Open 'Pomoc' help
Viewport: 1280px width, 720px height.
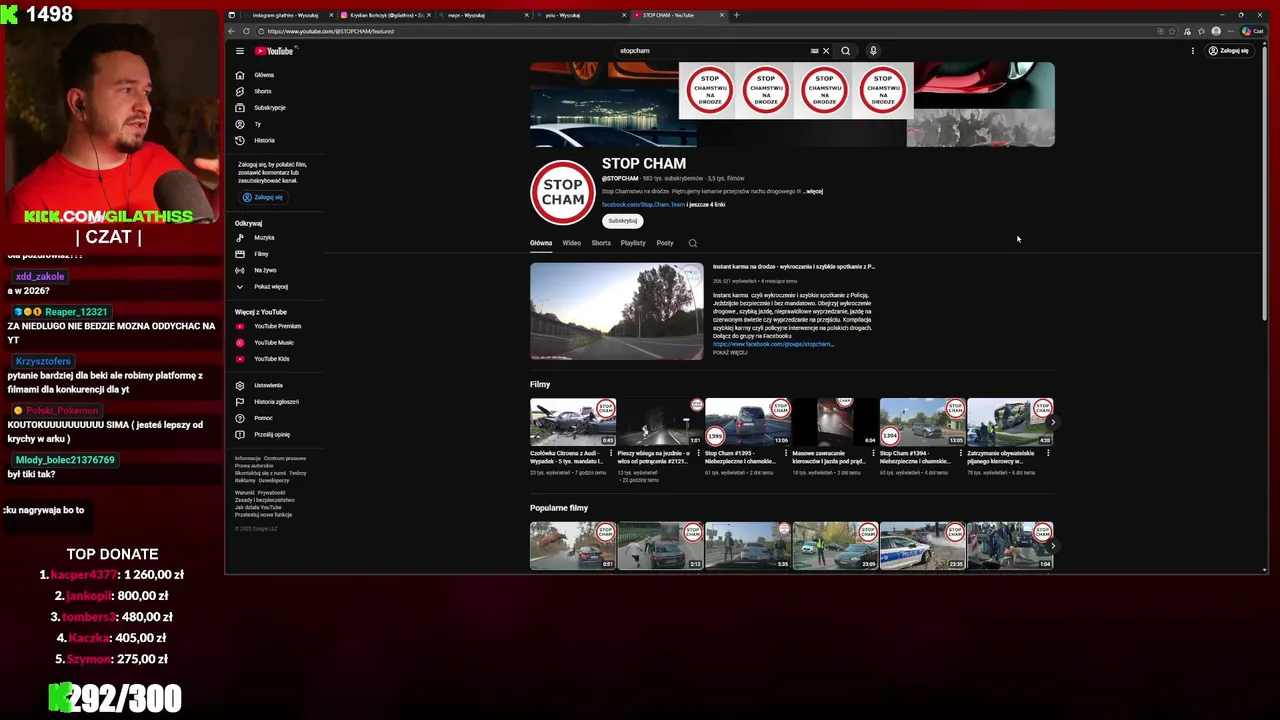coord(263,418)
